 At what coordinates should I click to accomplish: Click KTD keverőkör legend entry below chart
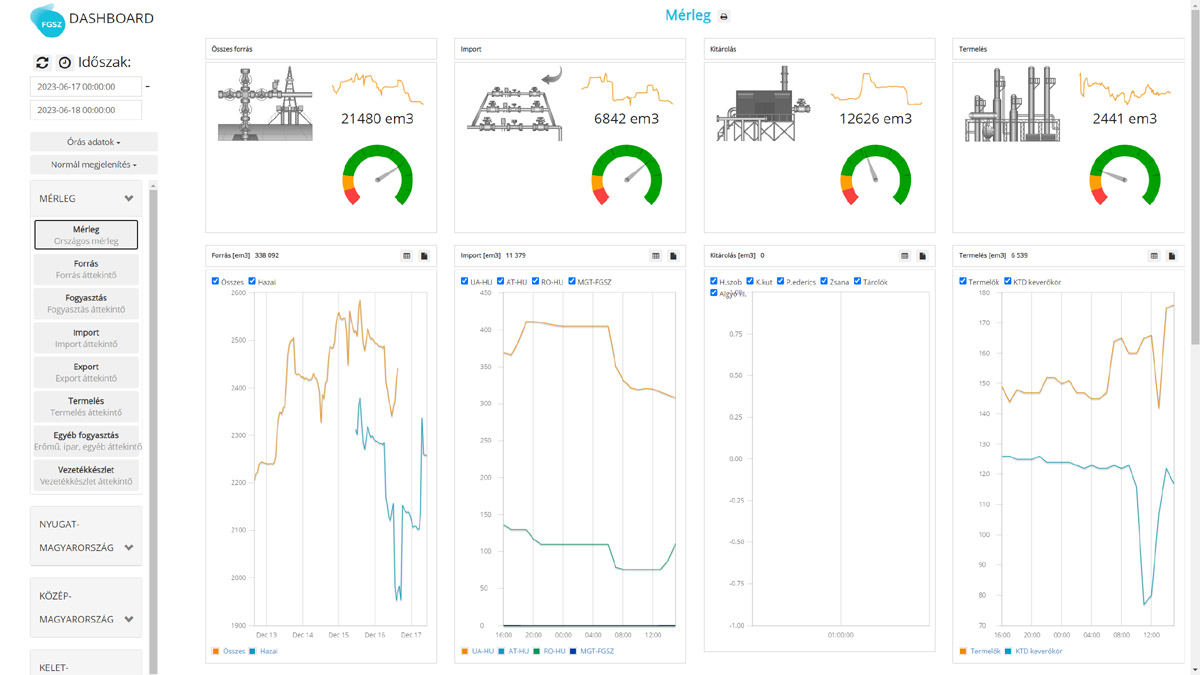1034,651
